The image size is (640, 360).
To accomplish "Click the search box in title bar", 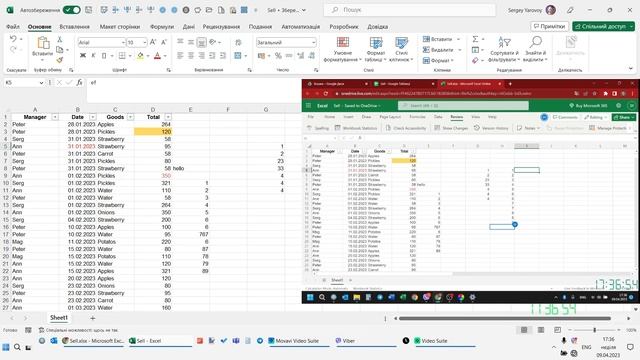I will tap(410, 10).
